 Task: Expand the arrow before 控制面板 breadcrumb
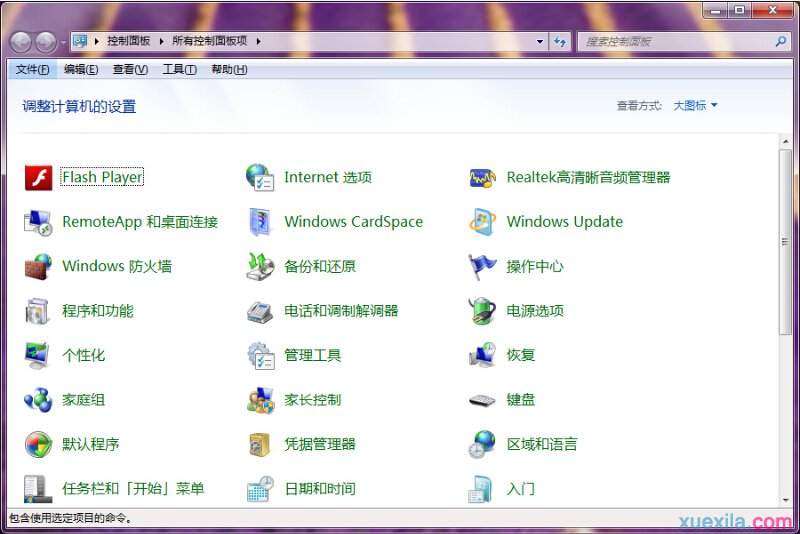(x=96, y=41)
